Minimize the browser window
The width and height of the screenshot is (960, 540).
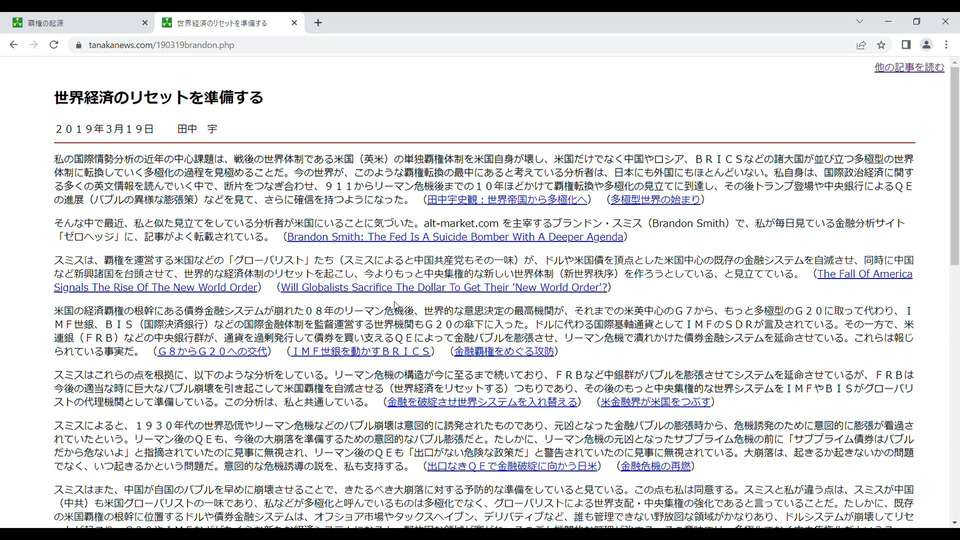[888, 21]
